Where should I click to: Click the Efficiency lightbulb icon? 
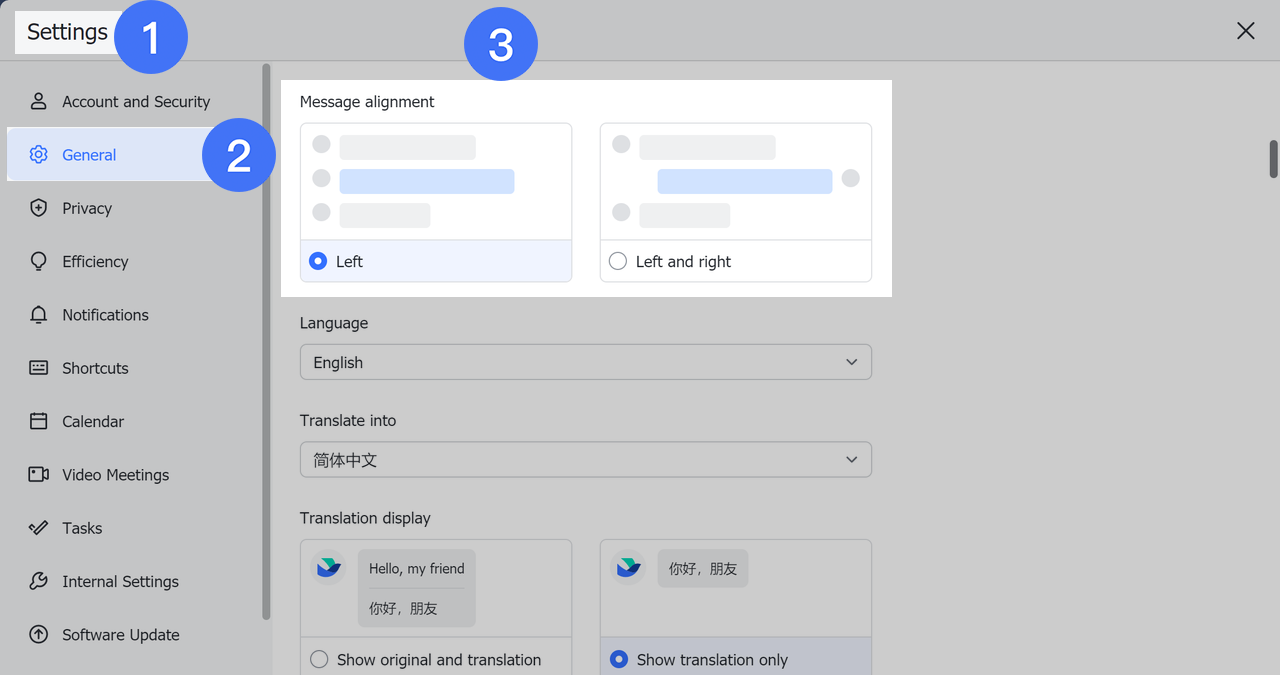[38, 261]
